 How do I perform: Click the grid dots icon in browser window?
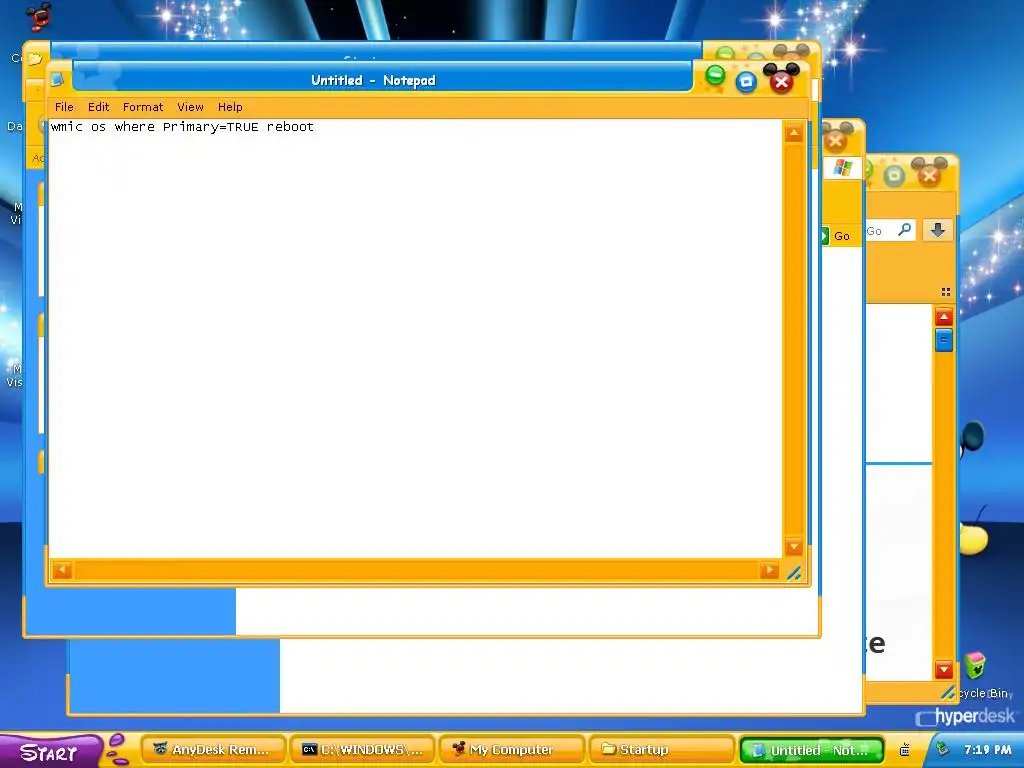(946, 292)
